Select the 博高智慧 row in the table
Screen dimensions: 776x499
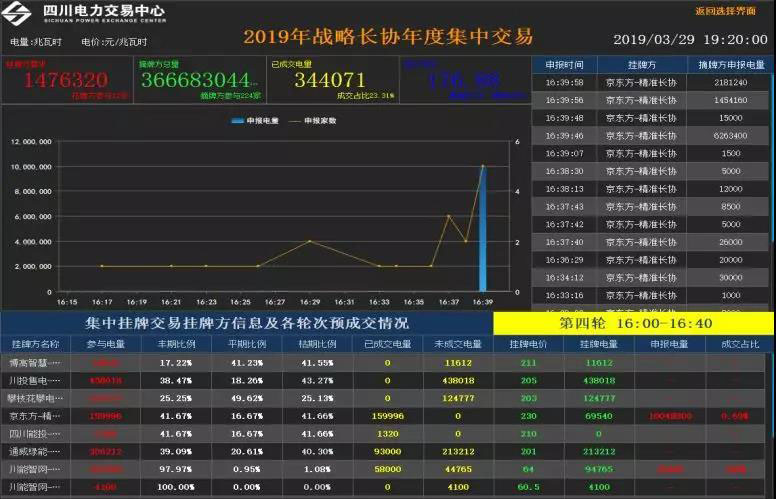pyautogui.click(x=34, y=362)
